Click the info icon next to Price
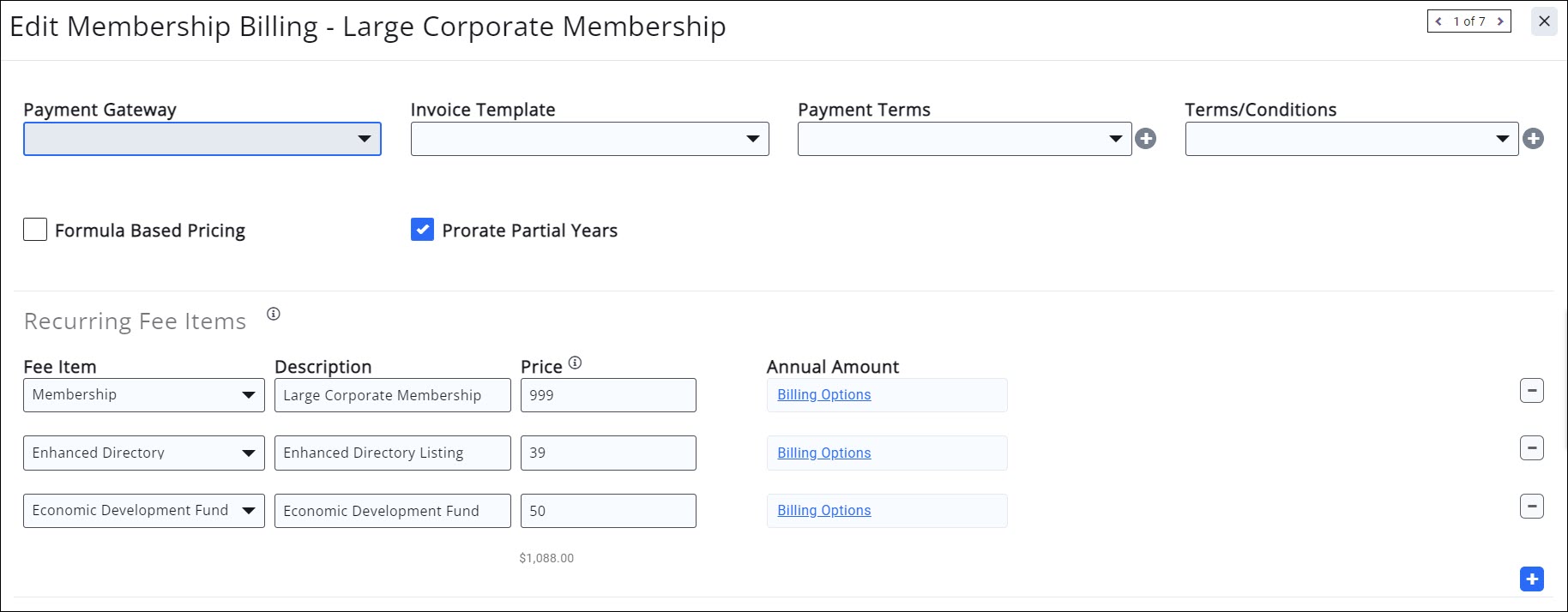 pos(575,363)
